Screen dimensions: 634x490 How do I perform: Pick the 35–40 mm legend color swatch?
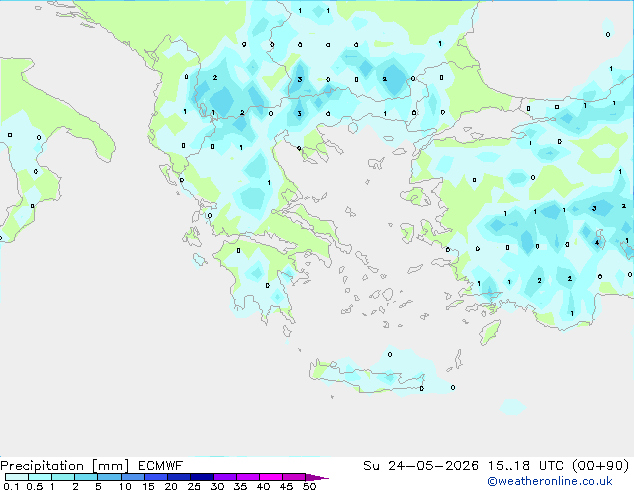pos(248,477)
